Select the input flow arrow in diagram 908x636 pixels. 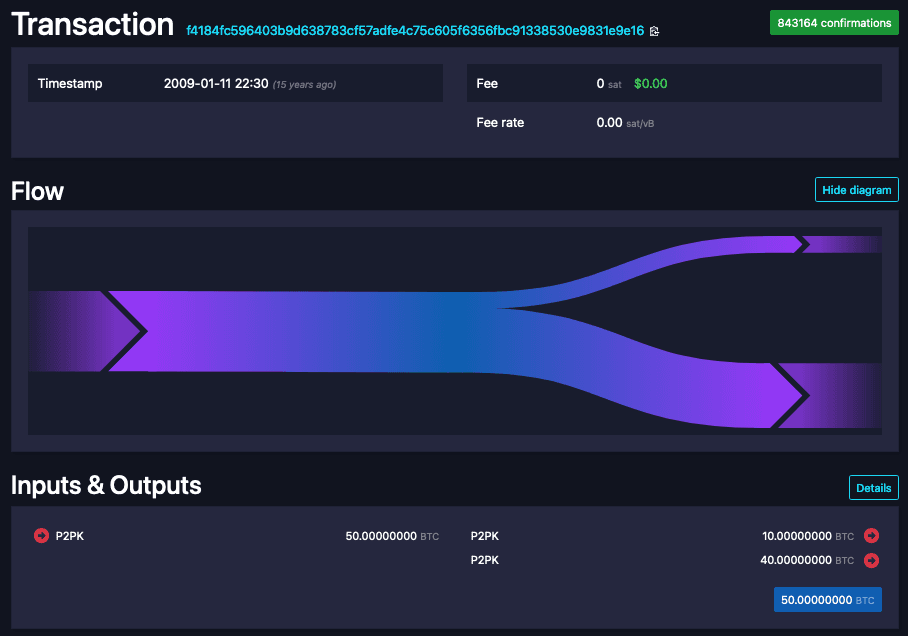(x=87, y=331)
